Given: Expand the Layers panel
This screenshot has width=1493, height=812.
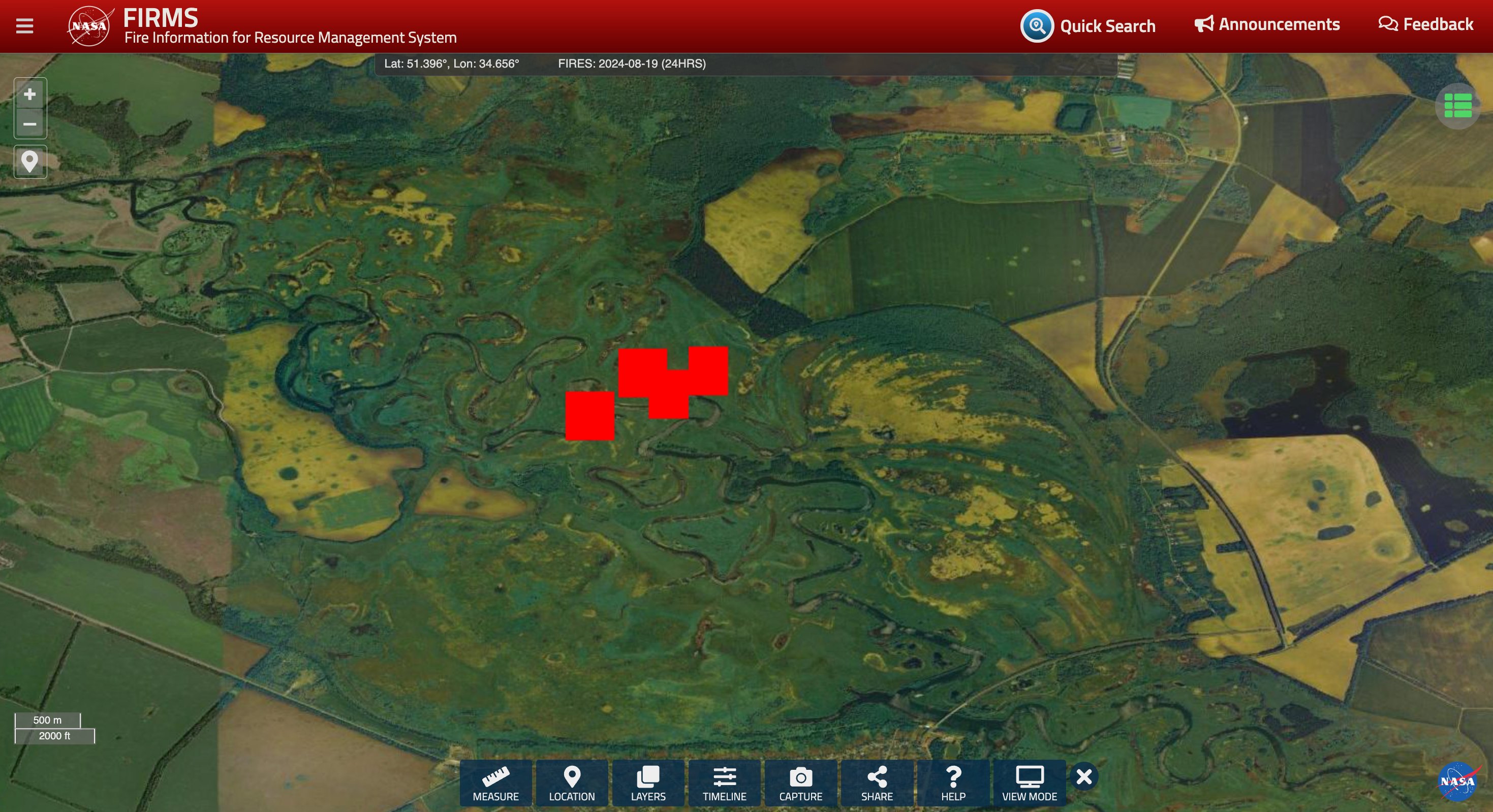Looking at the screenshot, I should click(648, 783).
